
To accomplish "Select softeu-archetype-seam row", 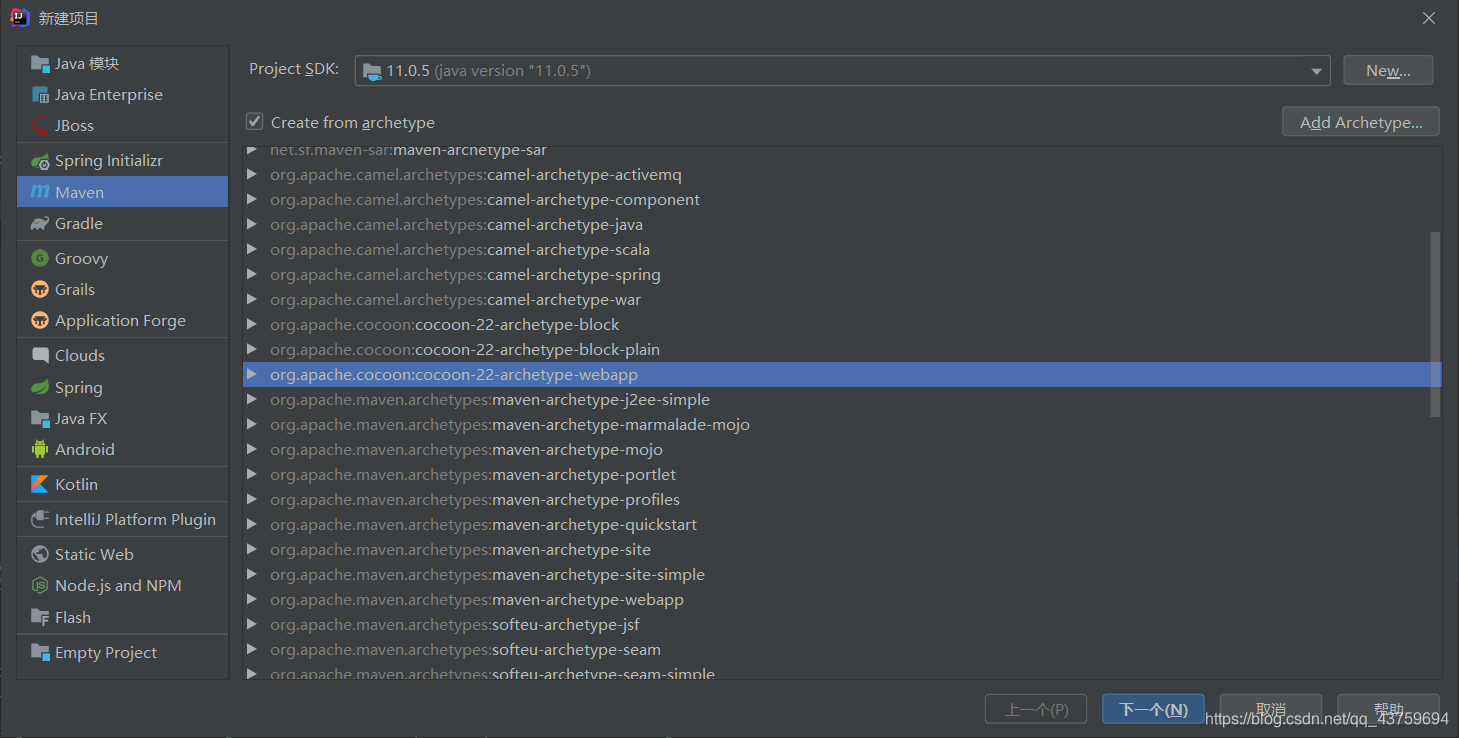I will click(x=842, y=650).
